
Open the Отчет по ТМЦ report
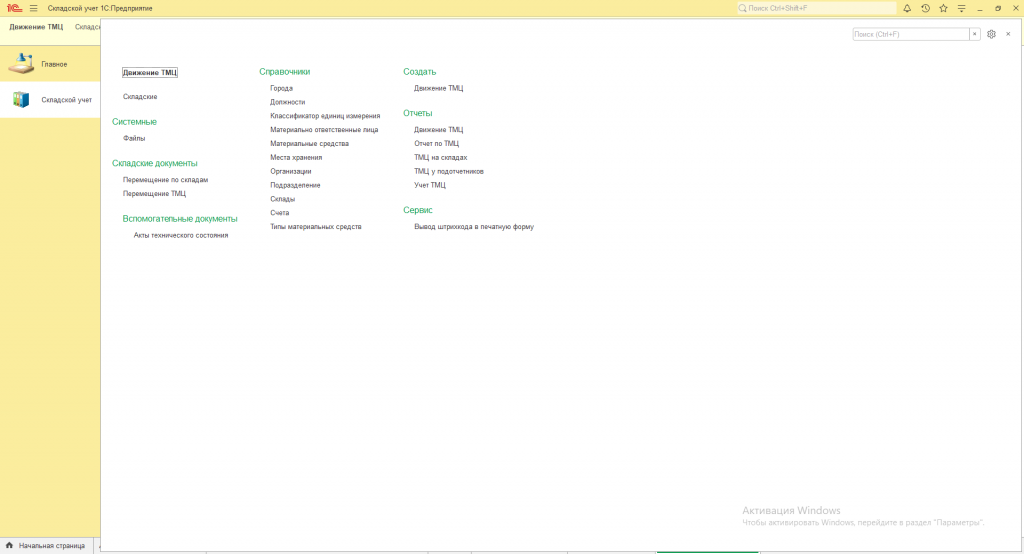pos(436,144)
